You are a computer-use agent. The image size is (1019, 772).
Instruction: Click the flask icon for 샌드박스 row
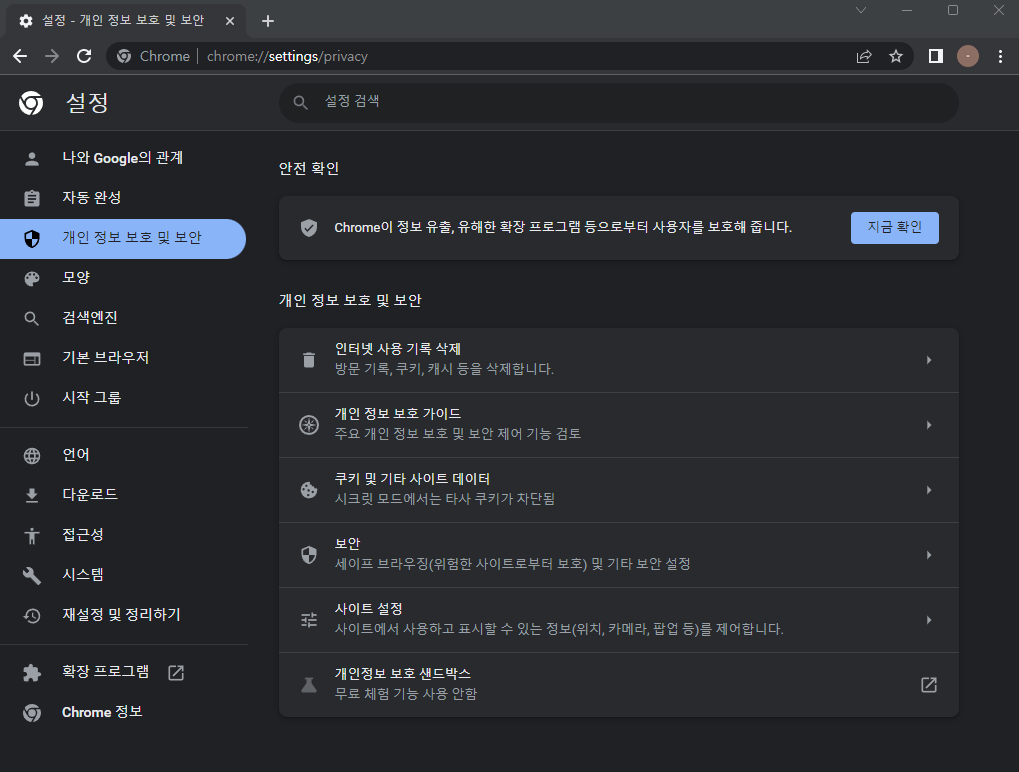(309, 685)
